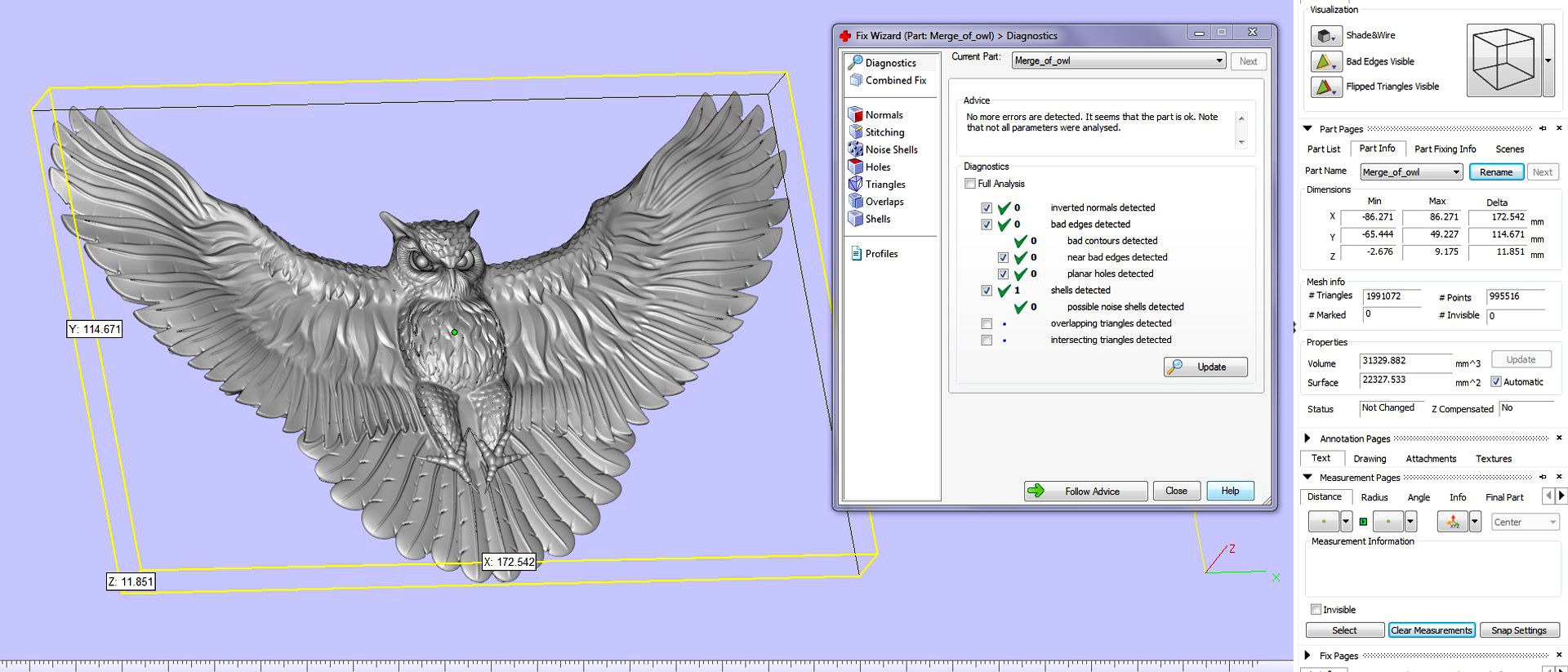The width and height of the screenshot is (1568, 672).
Task: Click the first measurement point button
Action: pos(1324,521)
